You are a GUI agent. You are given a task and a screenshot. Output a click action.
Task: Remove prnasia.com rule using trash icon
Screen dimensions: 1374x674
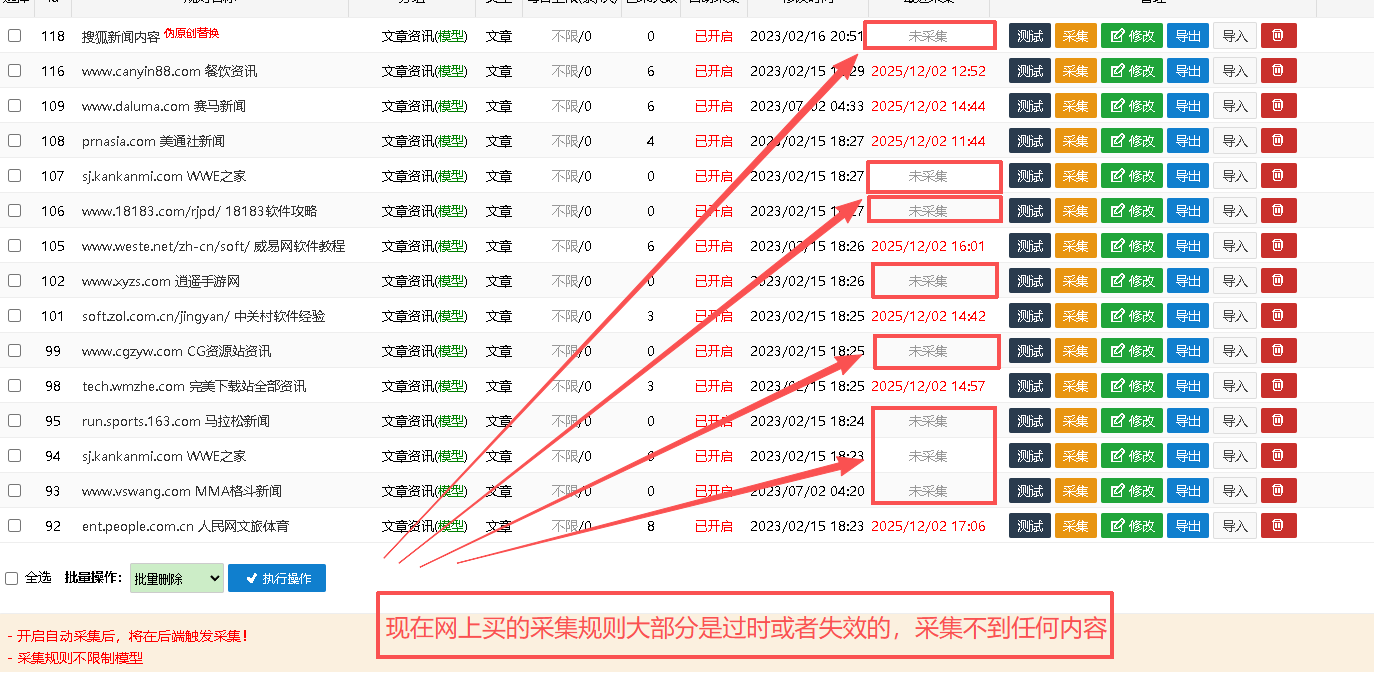coord(1278,141)
